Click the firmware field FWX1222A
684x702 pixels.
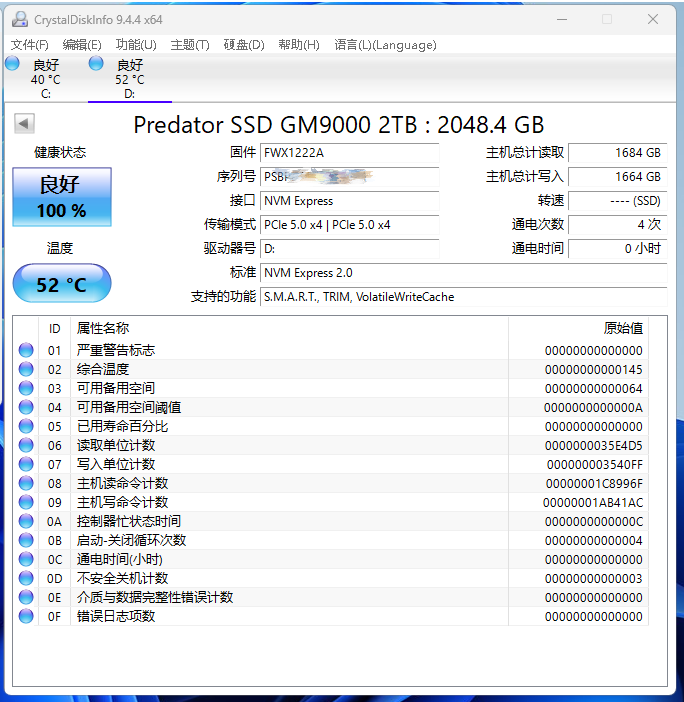pyautogui.click(x=350, y=153)
